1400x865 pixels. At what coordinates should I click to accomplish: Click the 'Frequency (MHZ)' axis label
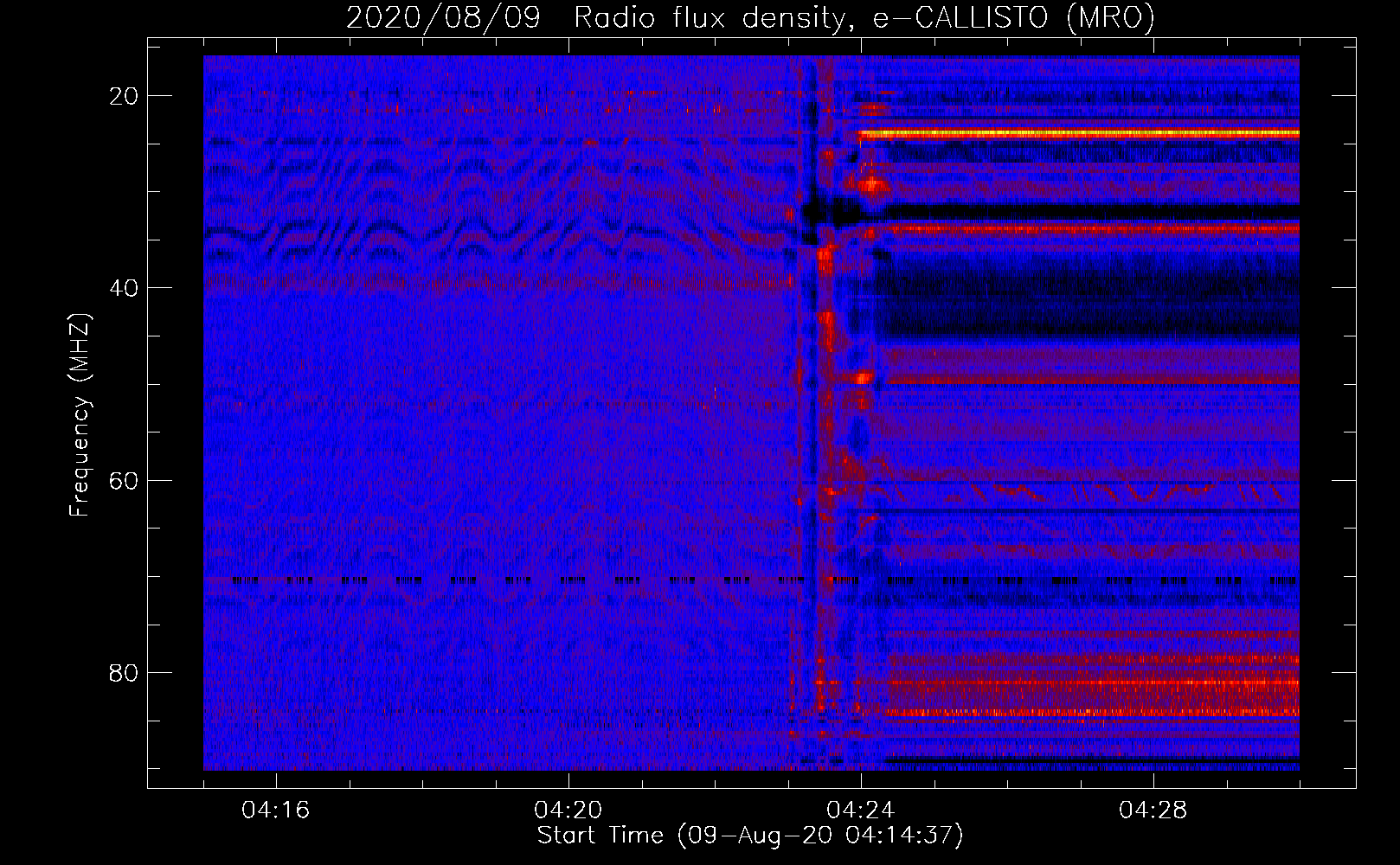click(80, 415)
